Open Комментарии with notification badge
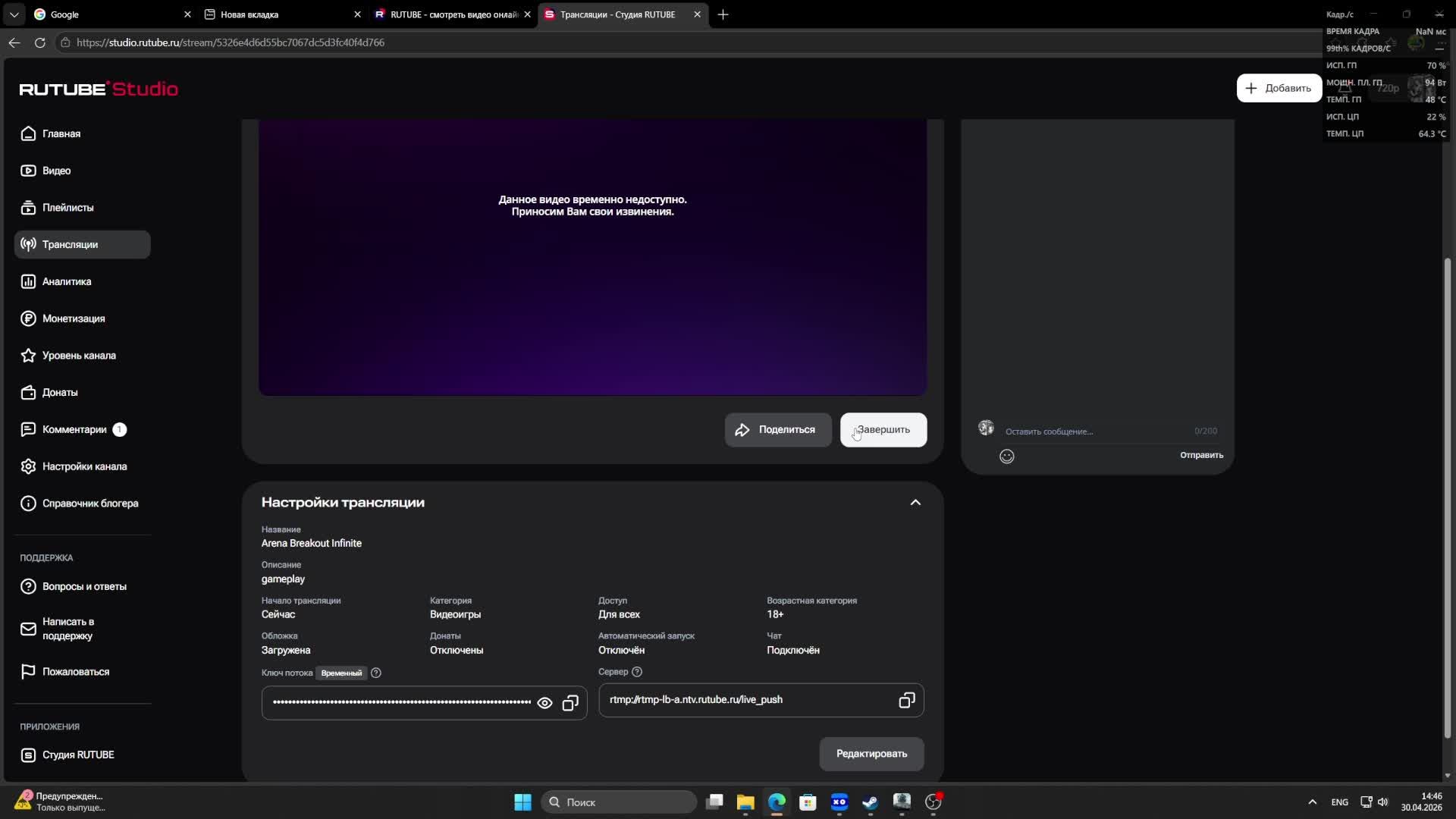Screen dimensions: 1456x819 pos(74,429)
